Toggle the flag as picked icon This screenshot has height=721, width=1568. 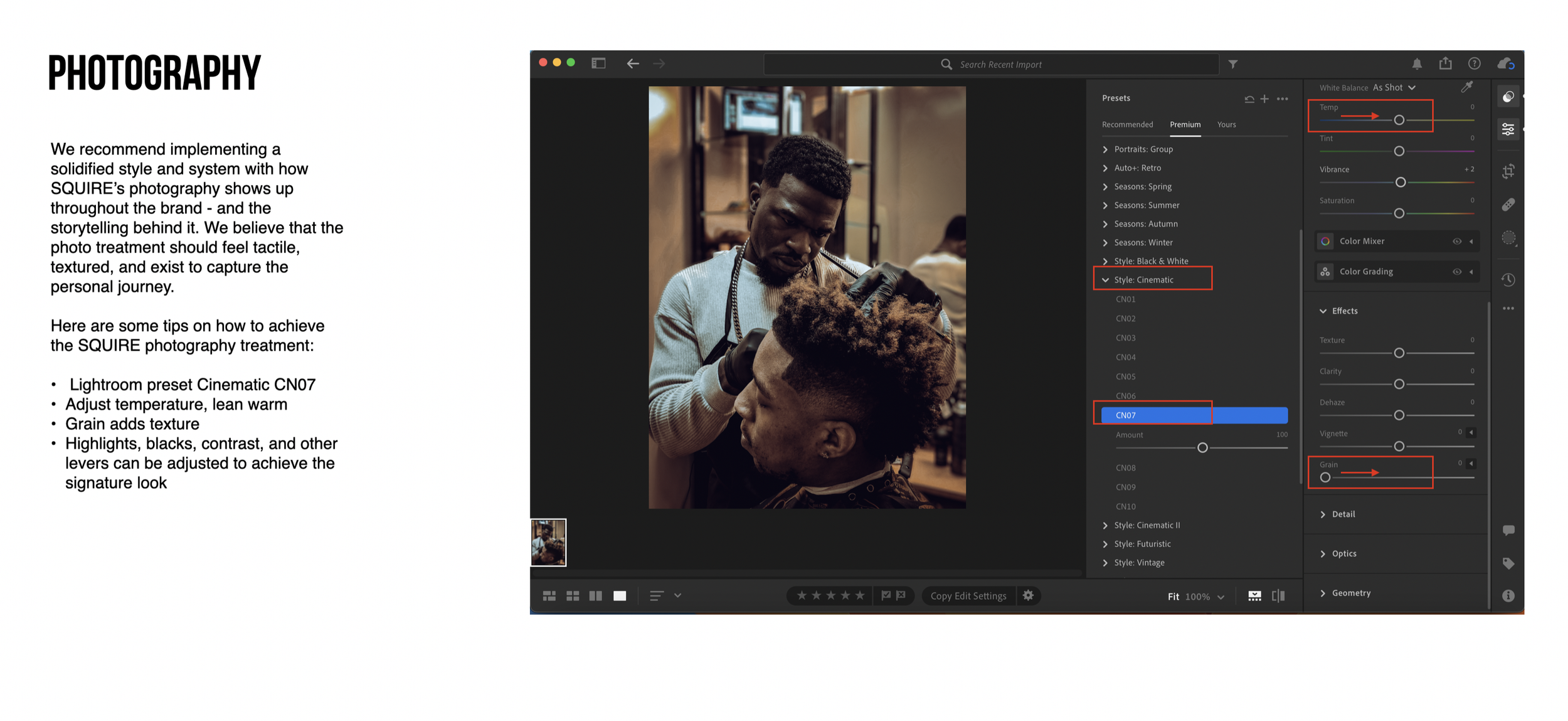[x=886, y=595]
